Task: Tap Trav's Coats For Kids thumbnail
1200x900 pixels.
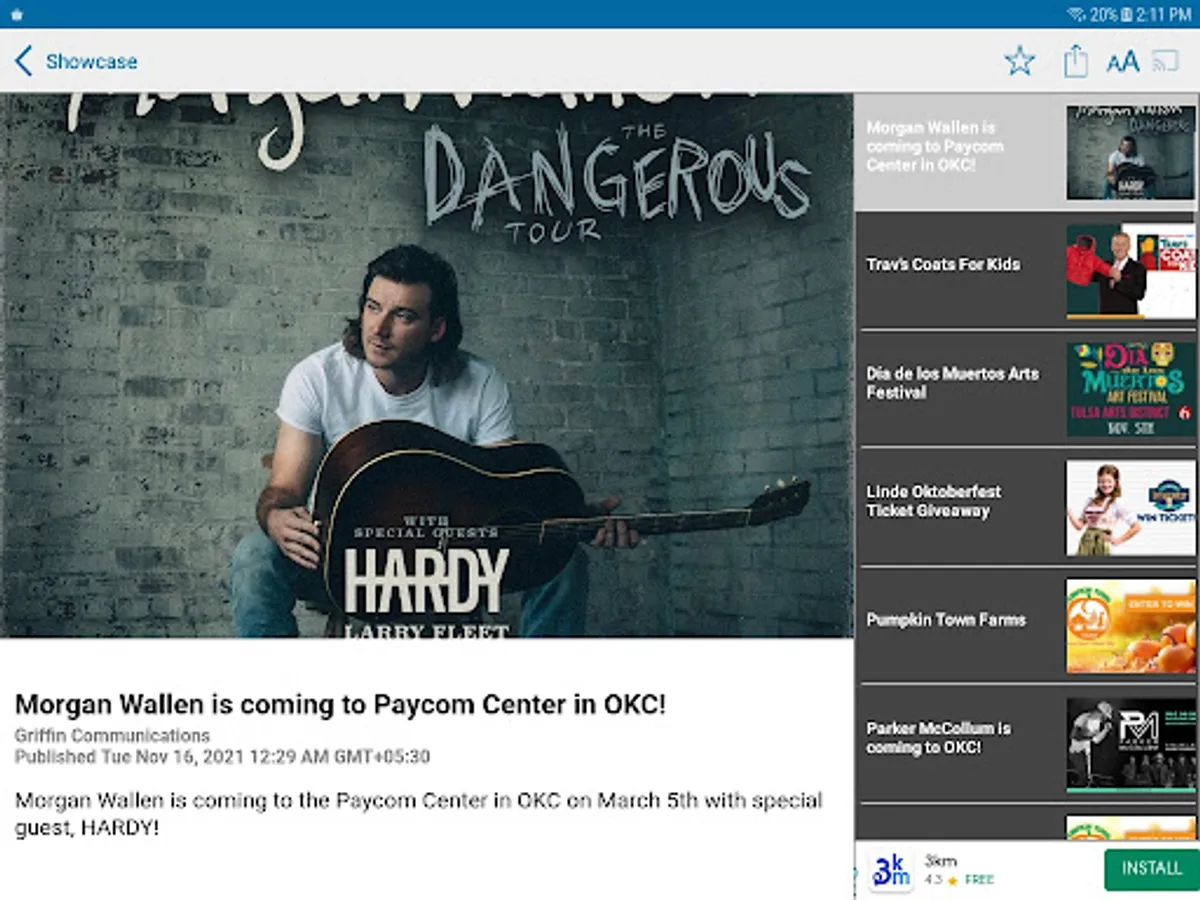Action: tap(1131, 271)
